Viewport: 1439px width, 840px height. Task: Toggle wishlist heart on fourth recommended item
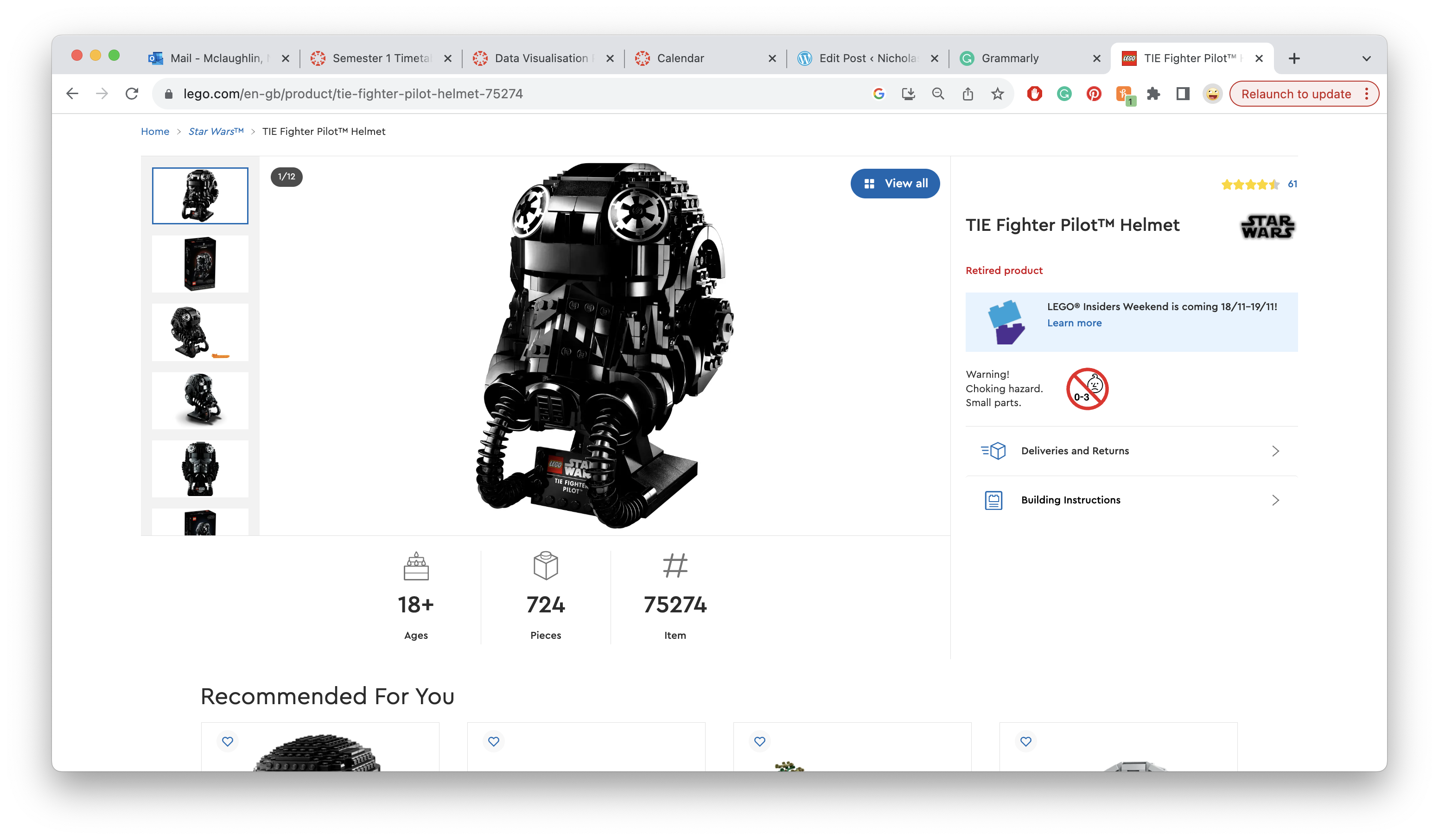click(x=1025, y=741)
